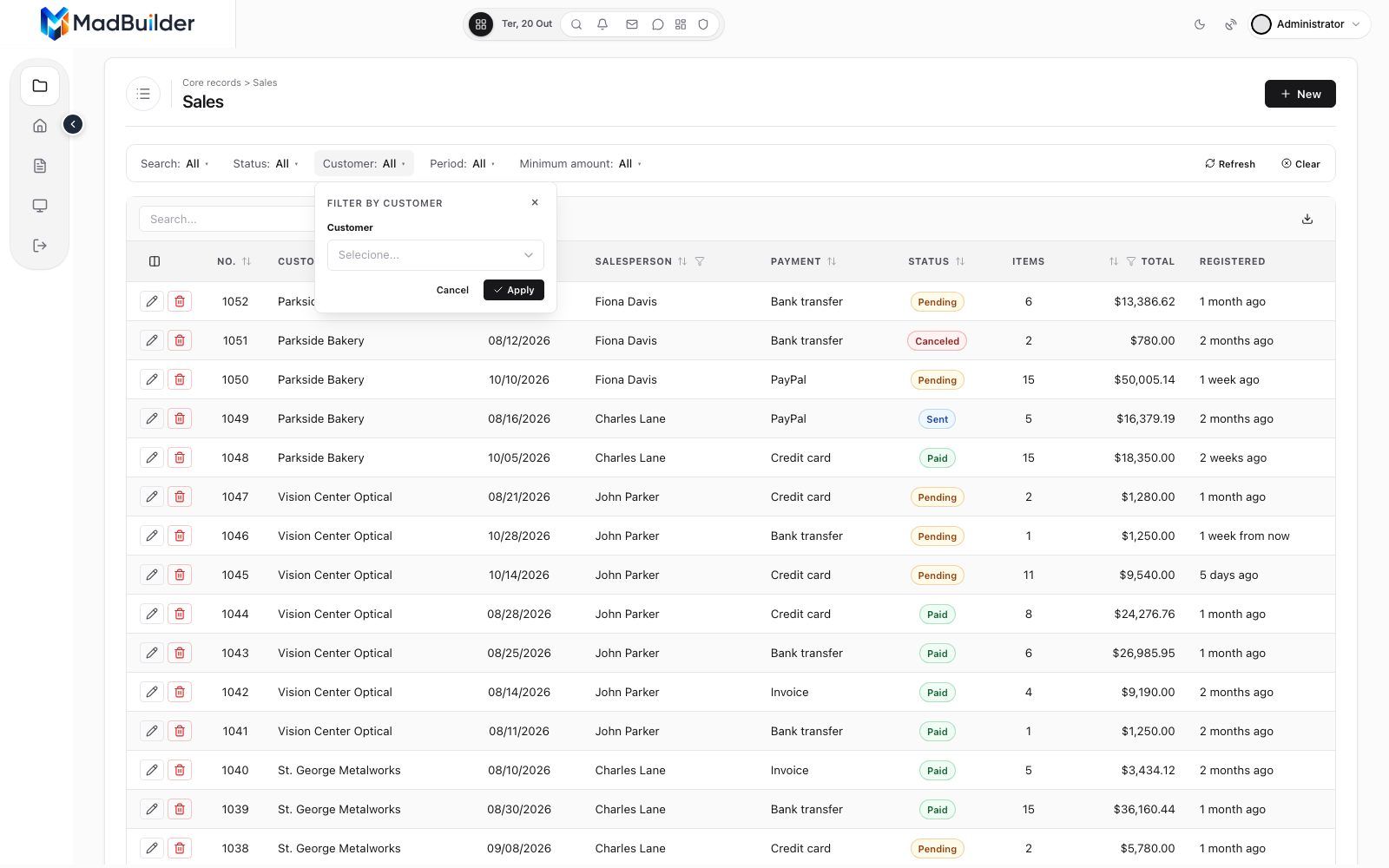Screen dimensions: 1389x868
Task: Delete sale number 1044
Action: (180, 614)
